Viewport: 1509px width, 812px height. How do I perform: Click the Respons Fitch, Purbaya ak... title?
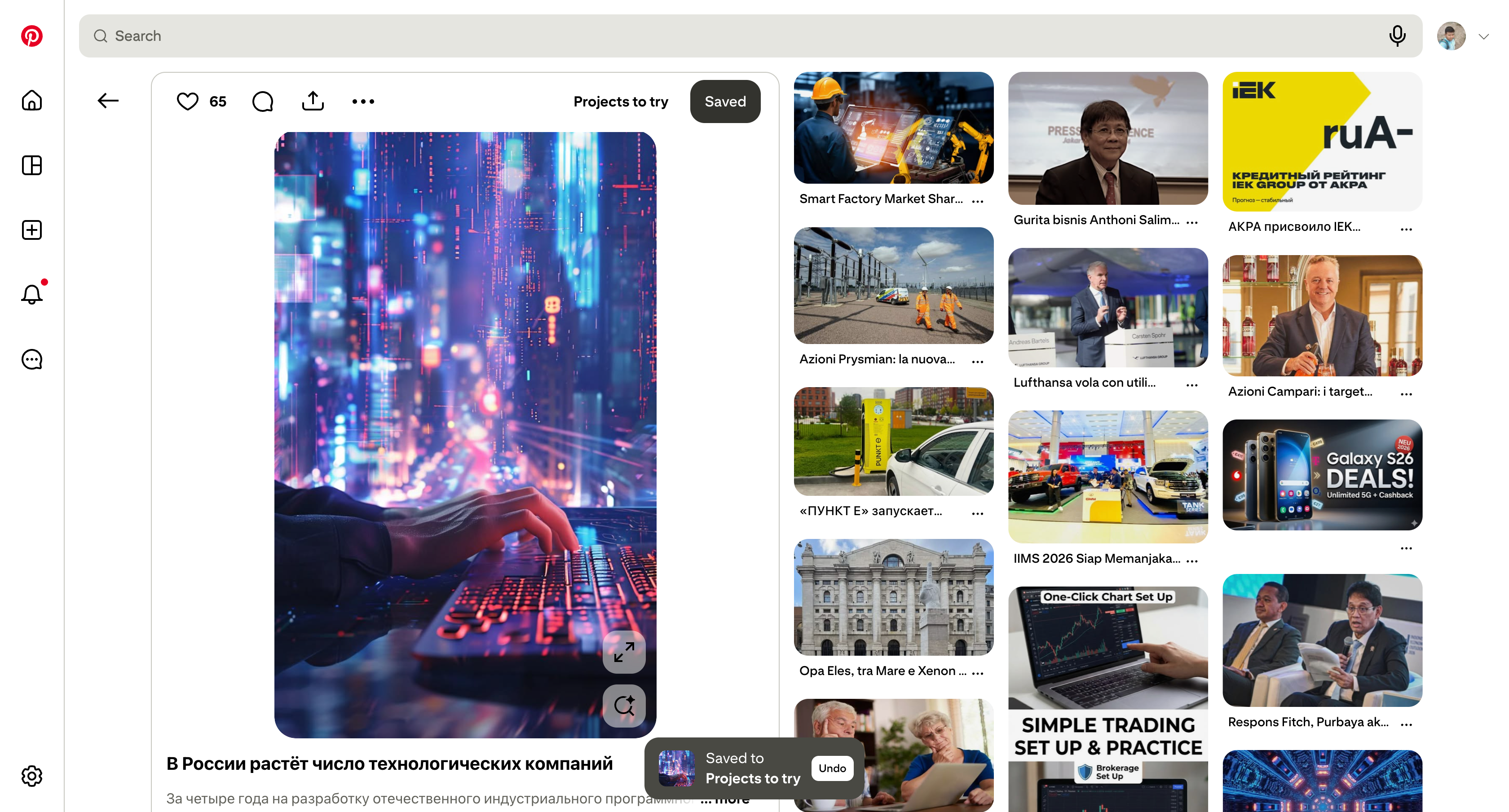(1308, 722)
